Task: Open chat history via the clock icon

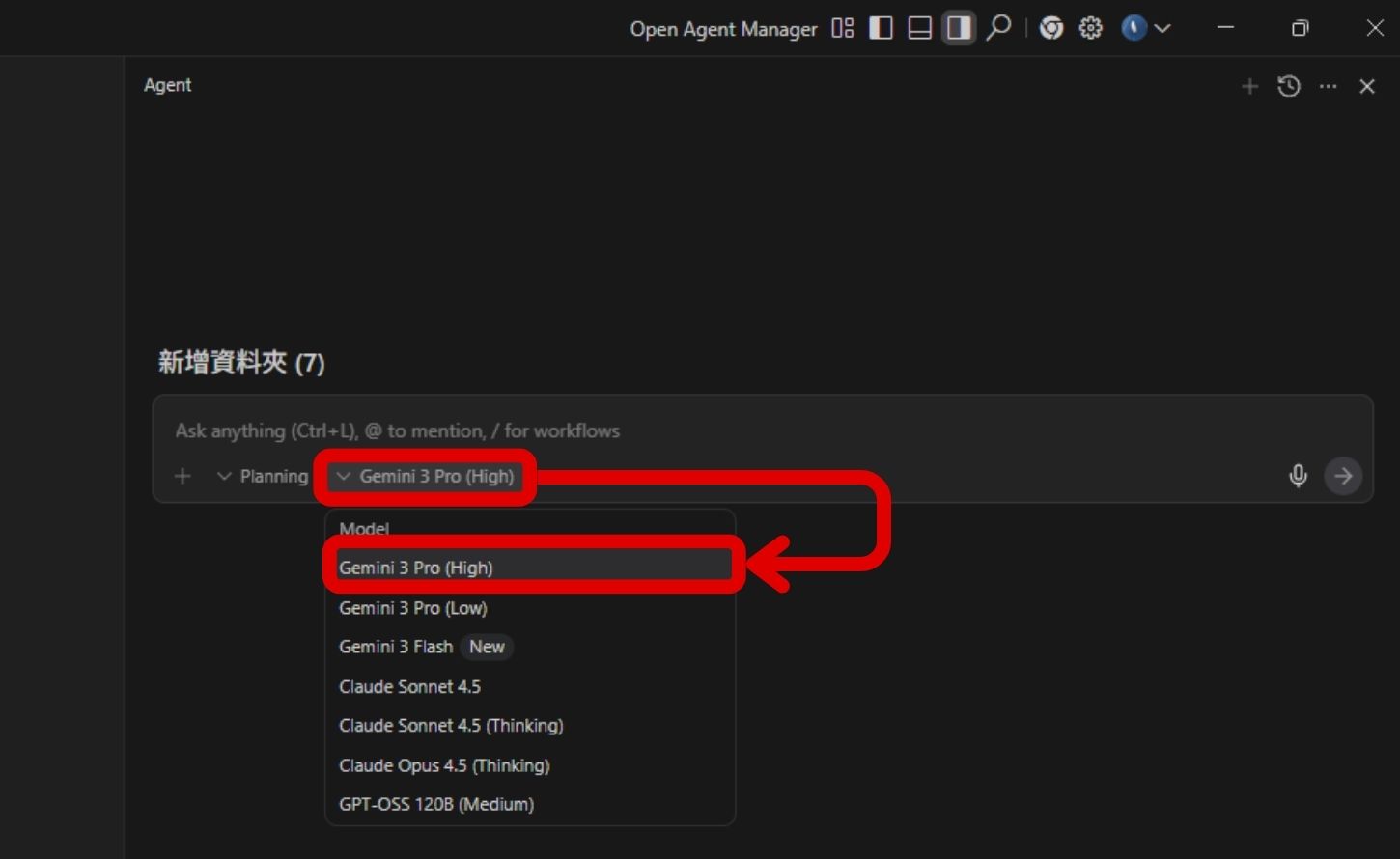Action: [1288, 86]
